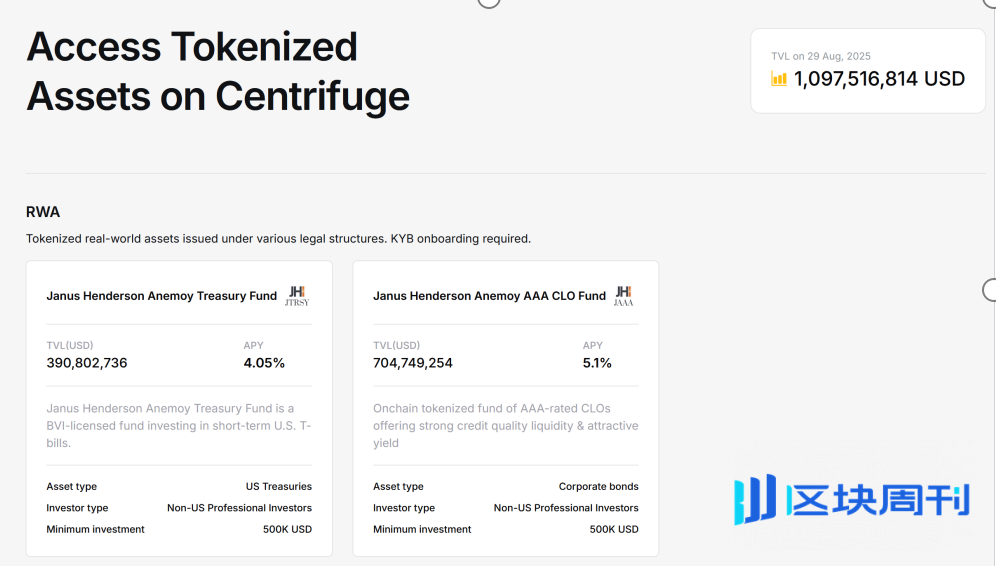Click the 4.05% APY value
Screen dimensions: 996x566
[264, 363]
